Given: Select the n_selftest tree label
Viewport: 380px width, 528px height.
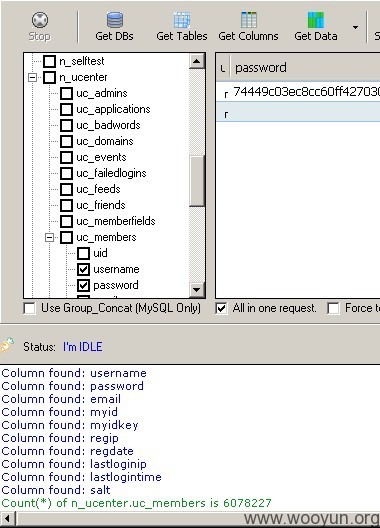Looking at the screenshot, I should coord(82,61).
